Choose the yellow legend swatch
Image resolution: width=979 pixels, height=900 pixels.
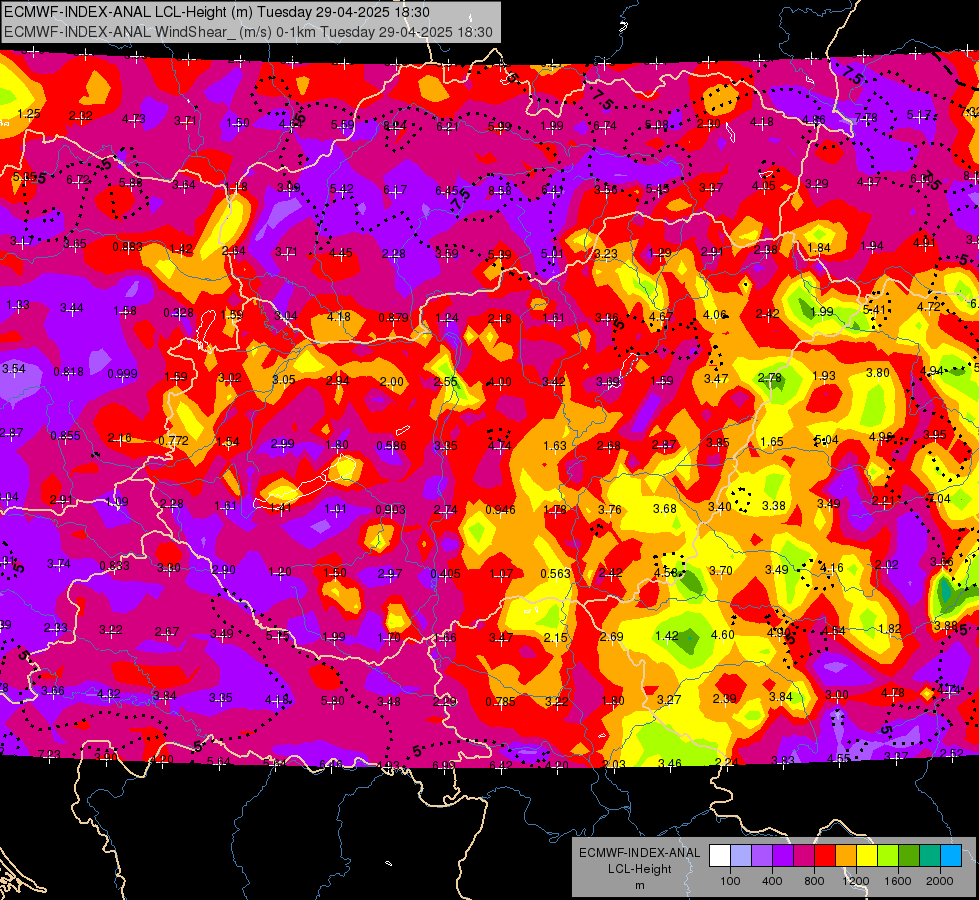[x=867, y=856]
